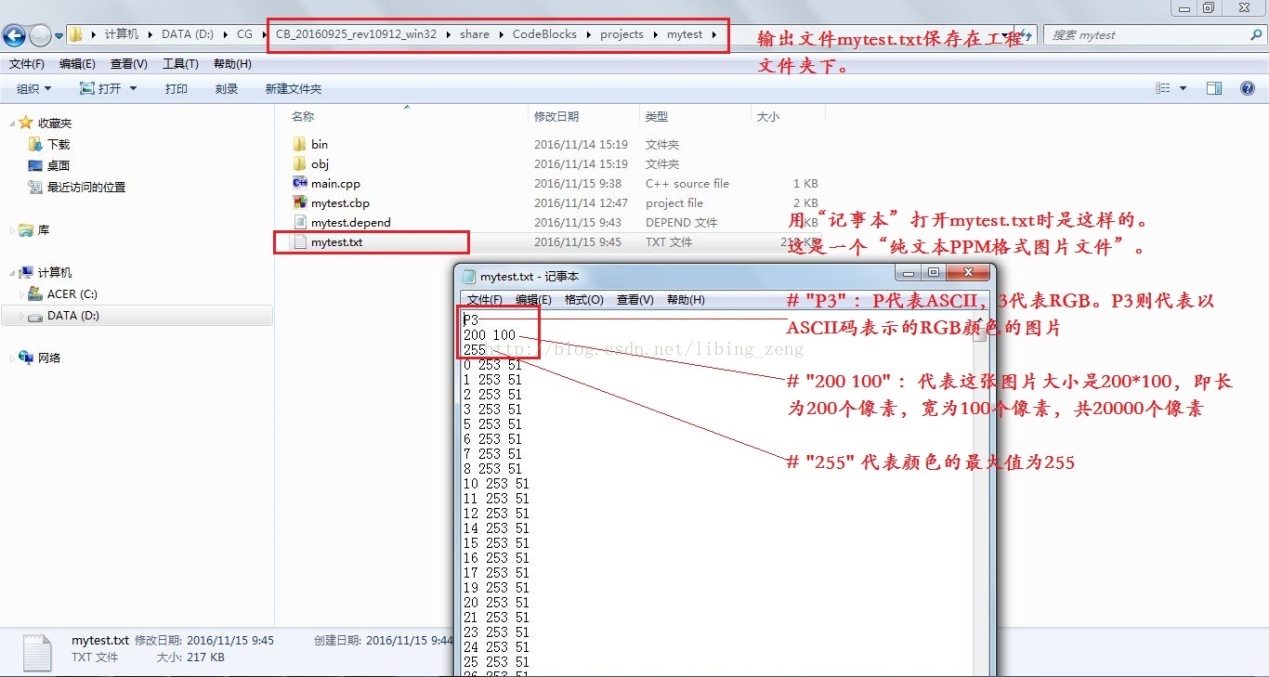The height and width of the screenshot is (677, 1269).
Task: Click the 大小 column header
Action: point(768,117)
